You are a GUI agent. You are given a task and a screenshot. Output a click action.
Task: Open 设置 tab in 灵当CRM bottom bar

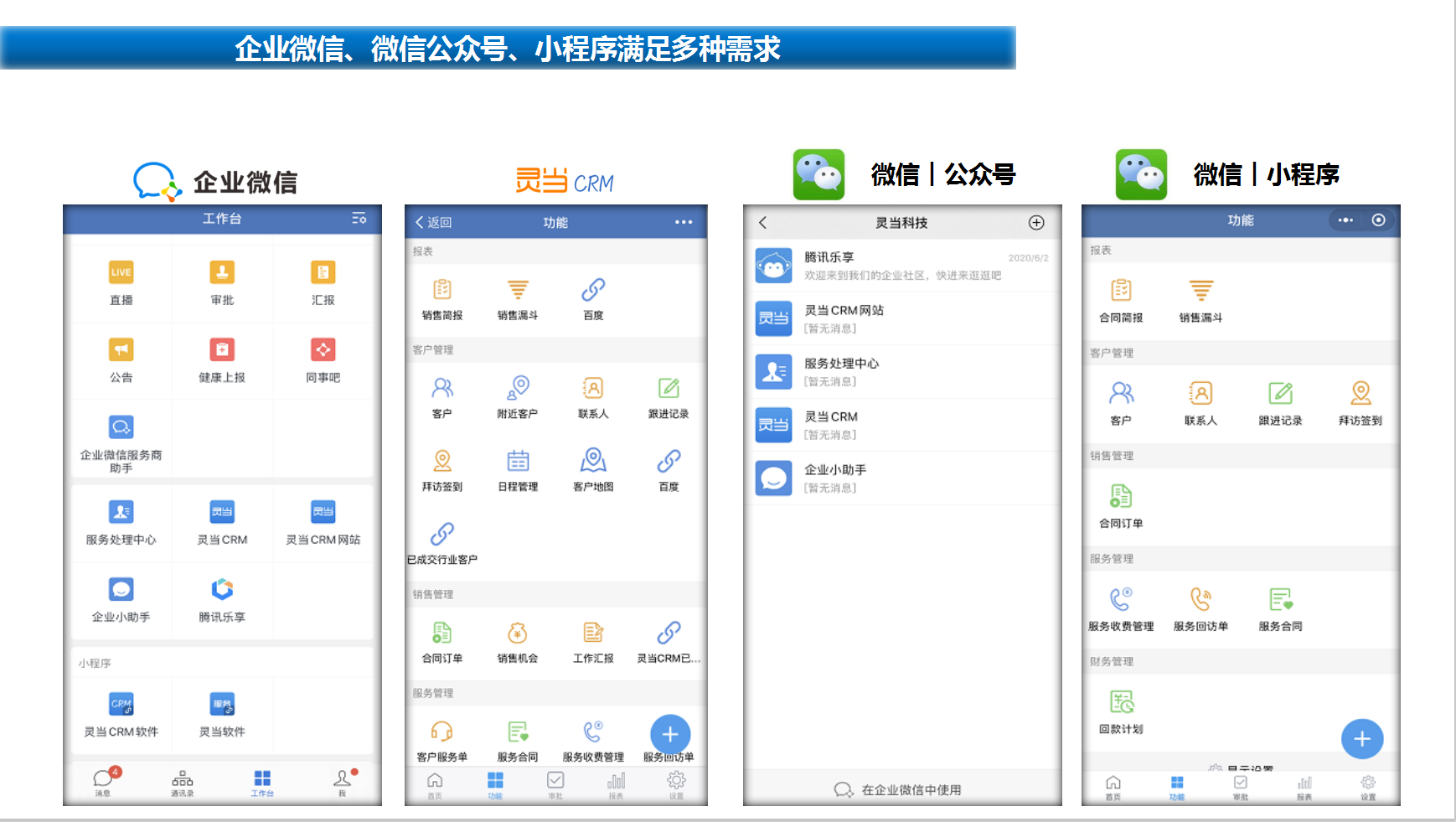click(676, 785)
